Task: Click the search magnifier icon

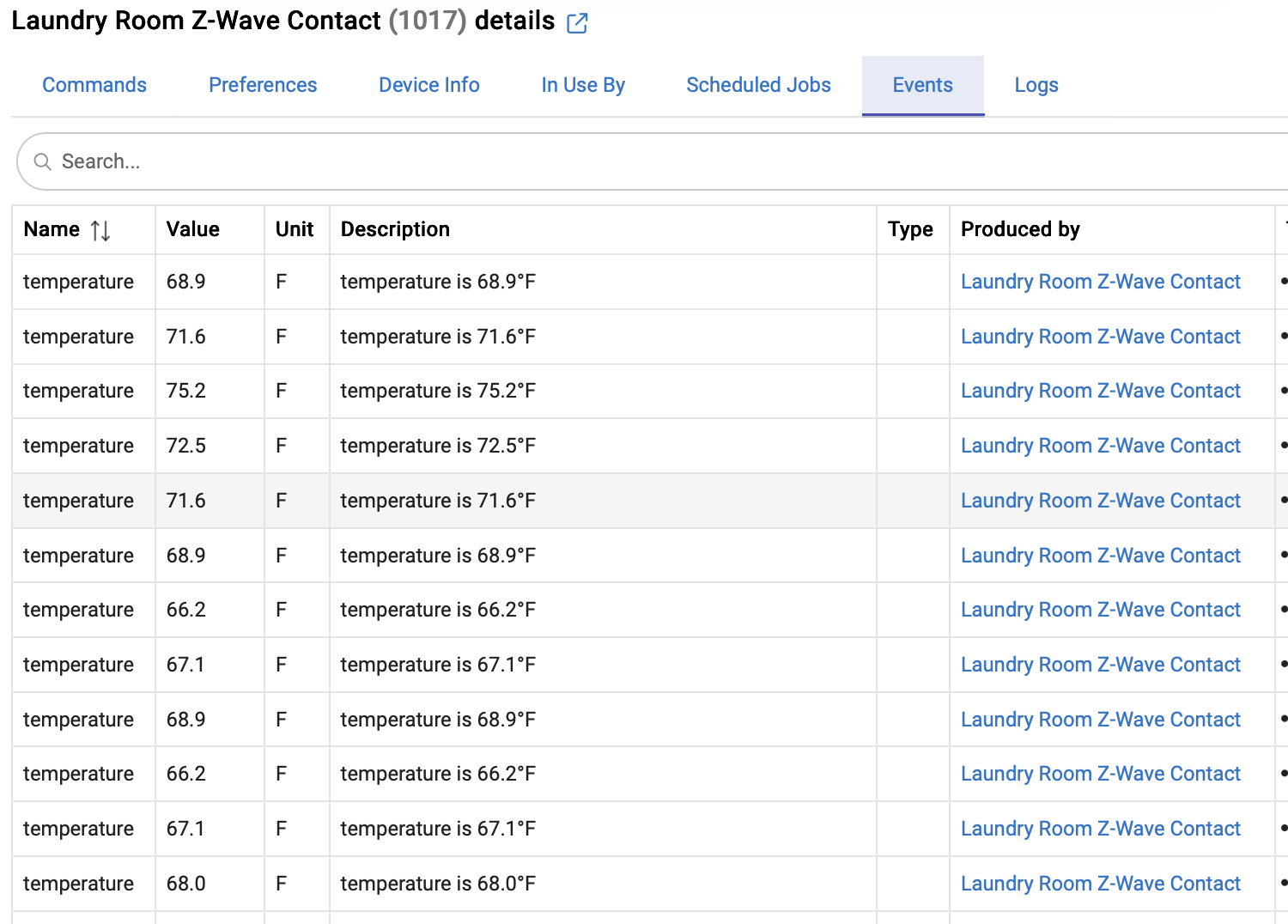Action: [42, 161]
